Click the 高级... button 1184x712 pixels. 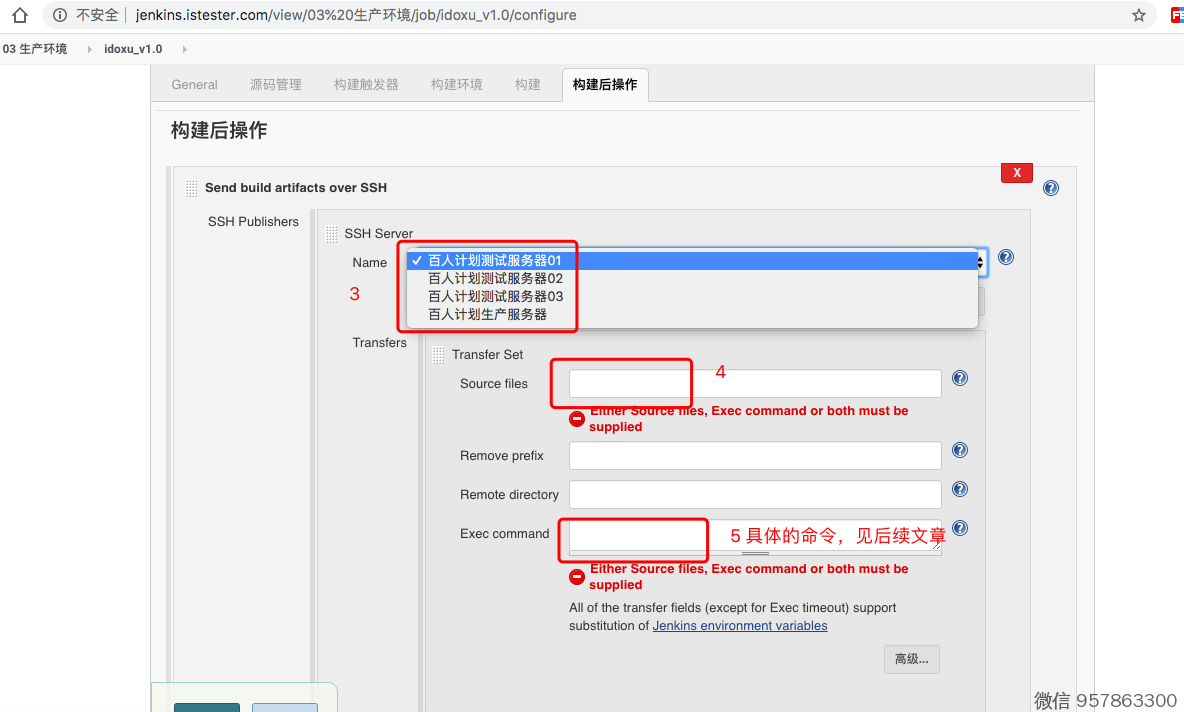pos(911,659)
